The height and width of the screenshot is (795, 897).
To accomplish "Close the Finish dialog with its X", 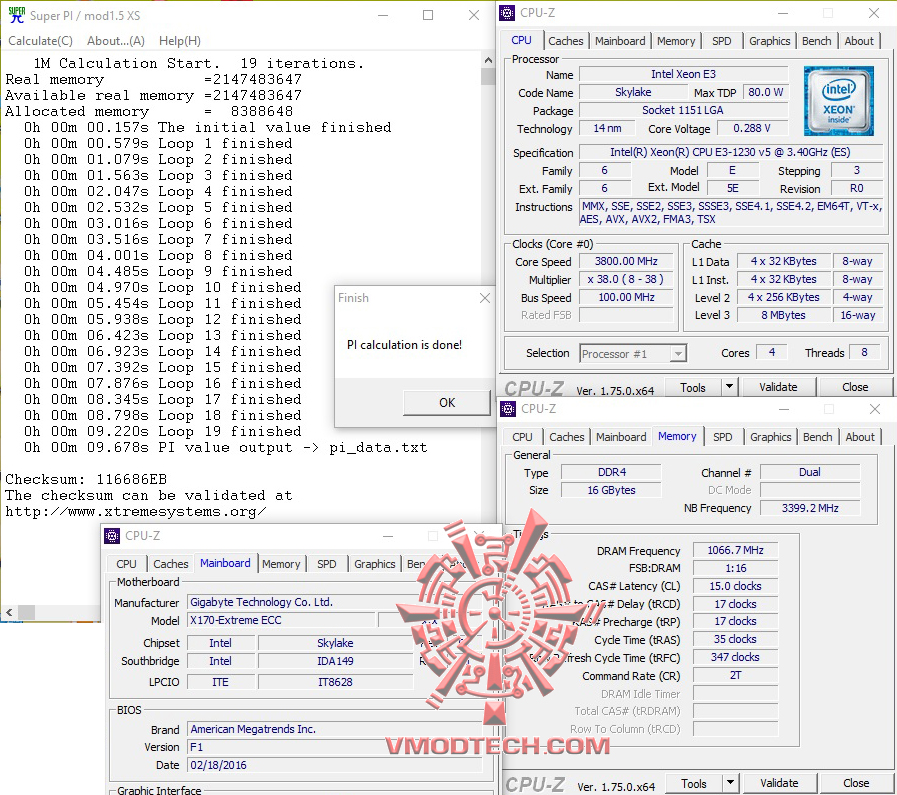I will pyautogui.click(x=485, y=298).
